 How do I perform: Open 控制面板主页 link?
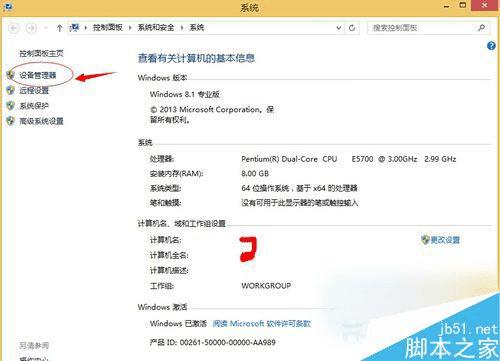coord(41,53)
